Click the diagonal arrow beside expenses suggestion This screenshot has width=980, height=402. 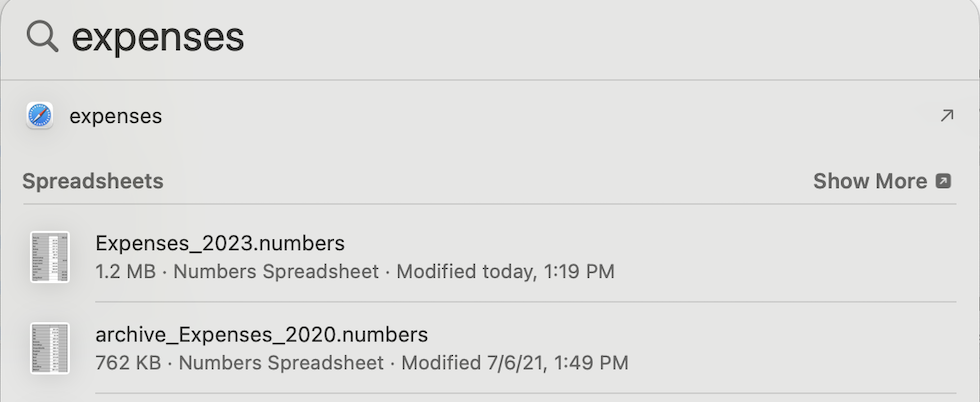pyautogui.click(x=946, y=116)
